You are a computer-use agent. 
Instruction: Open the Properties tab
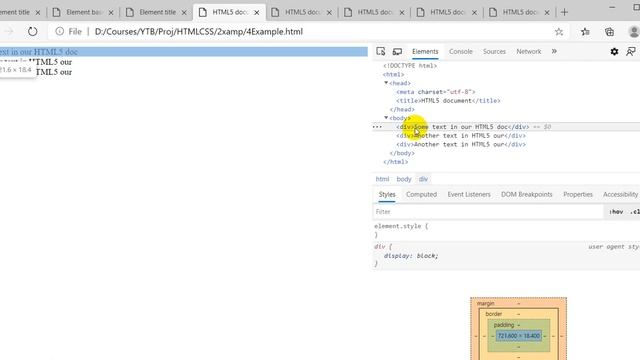578,194
